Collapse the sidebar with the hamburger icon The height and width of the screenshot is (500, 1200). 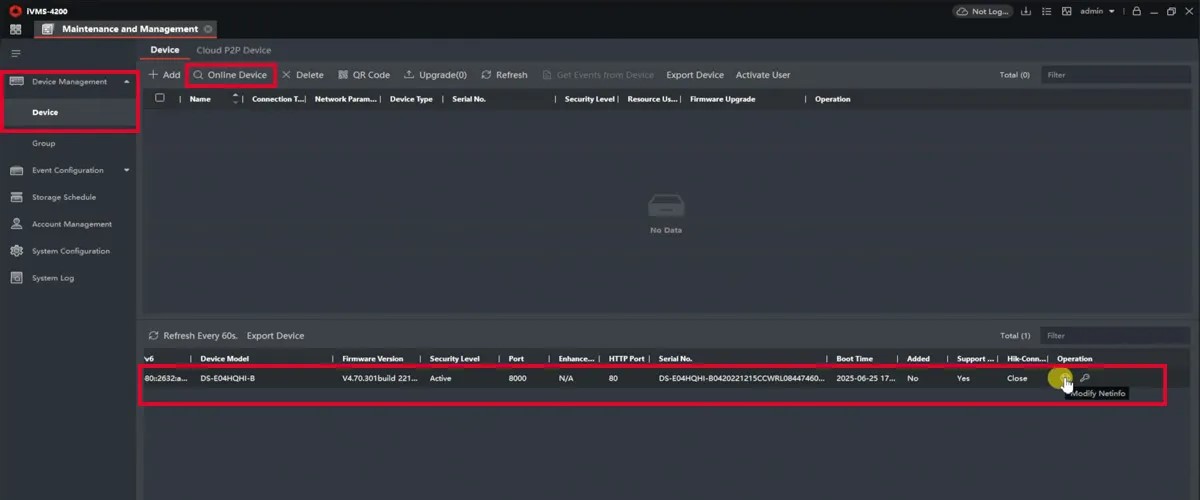coord(15,53)
